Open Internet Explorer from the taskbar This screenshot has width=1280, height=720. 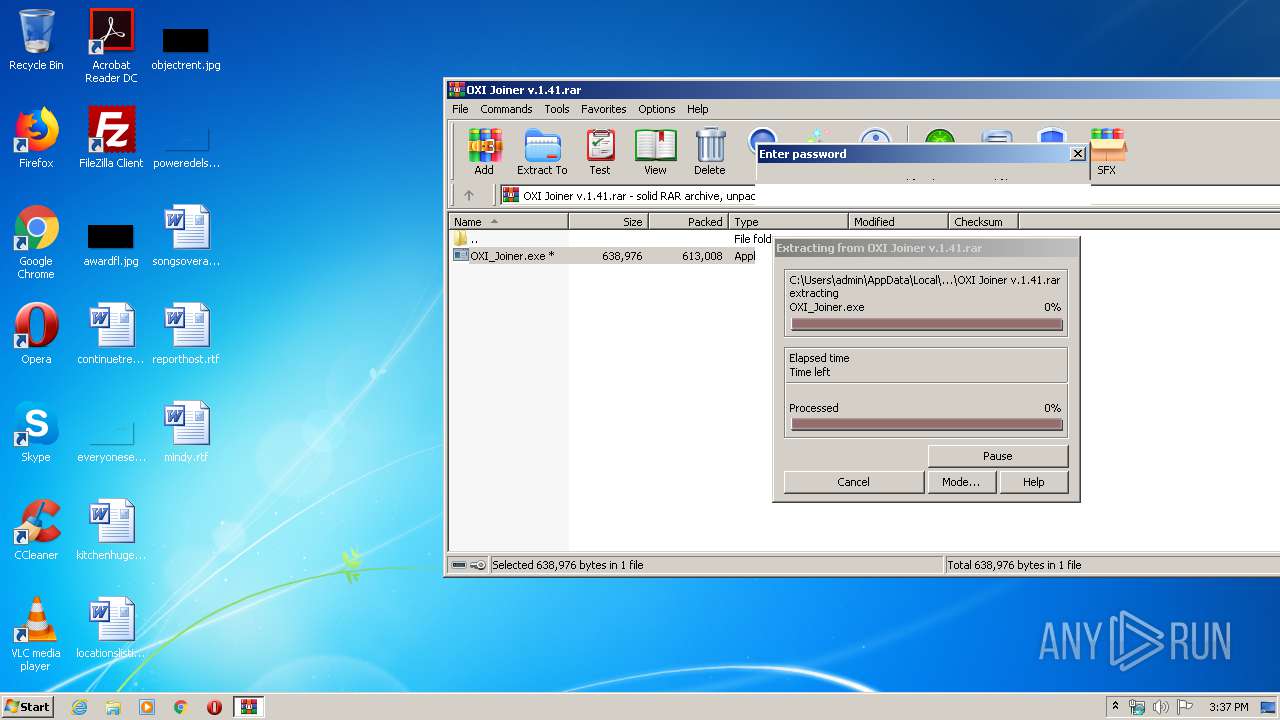(x=80, y=707)
